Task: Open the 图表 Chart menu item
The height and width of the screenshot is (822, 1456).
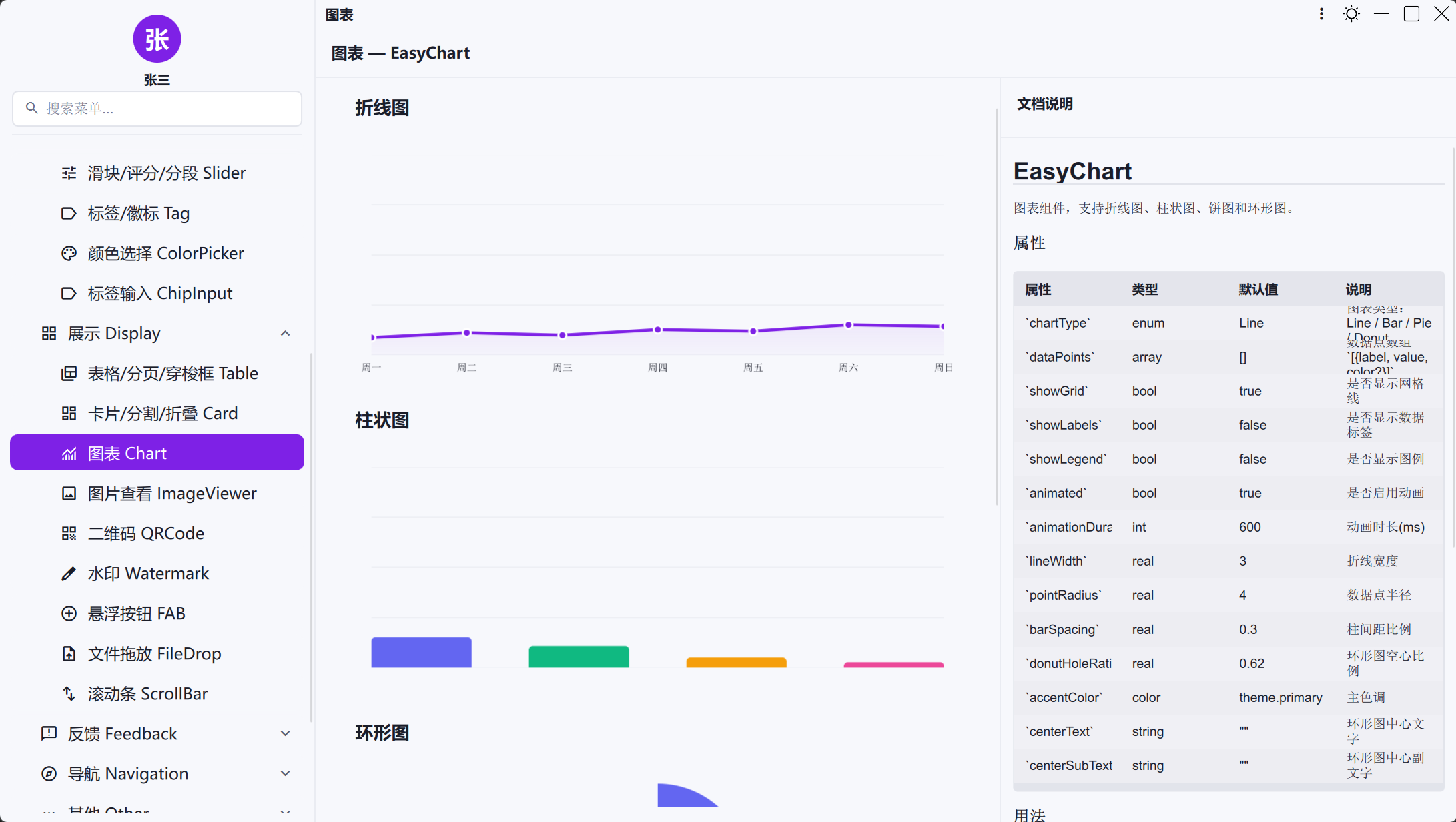Action: point(157,453)
